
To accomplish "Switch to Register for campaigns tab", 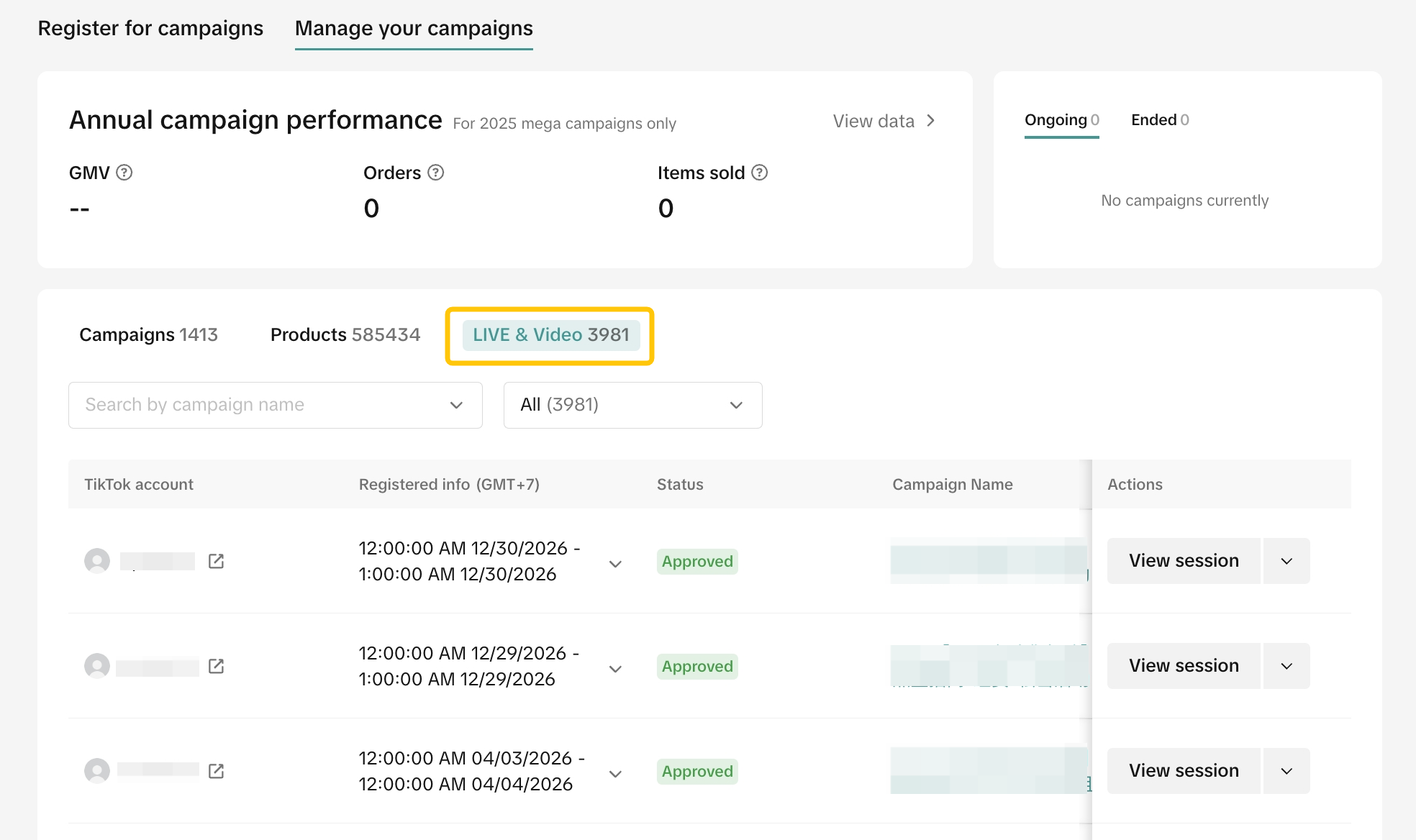I will [x=150, y=28].
